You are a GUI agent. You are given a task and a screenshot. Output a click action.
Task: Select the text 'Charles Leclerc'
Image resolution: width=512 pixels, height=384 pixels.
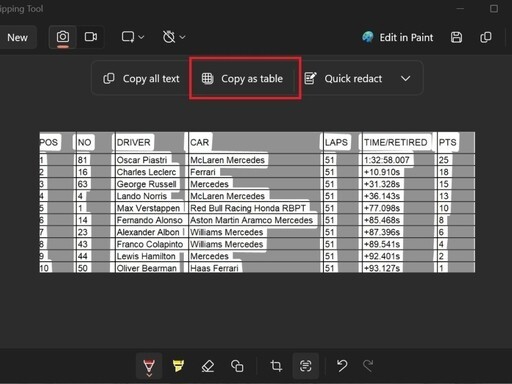coord(146,172)
